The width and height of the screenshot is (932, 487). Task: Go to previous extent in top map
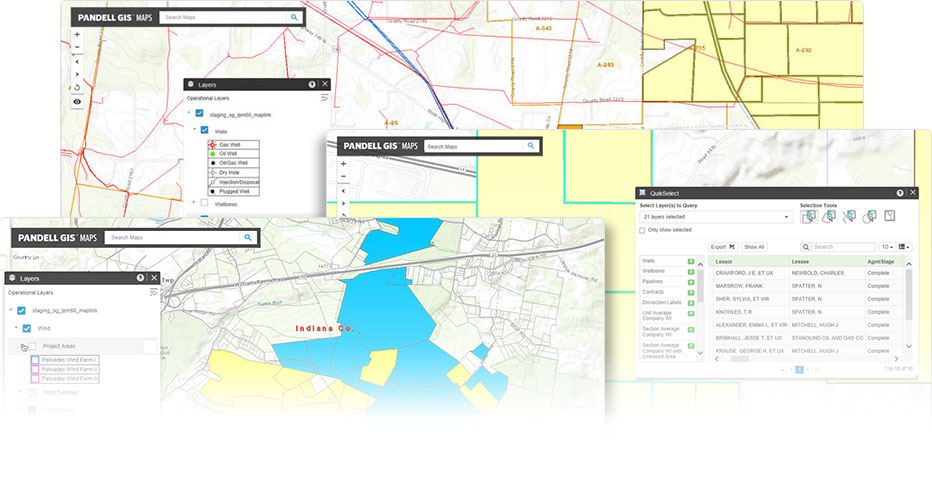[77, 61]
